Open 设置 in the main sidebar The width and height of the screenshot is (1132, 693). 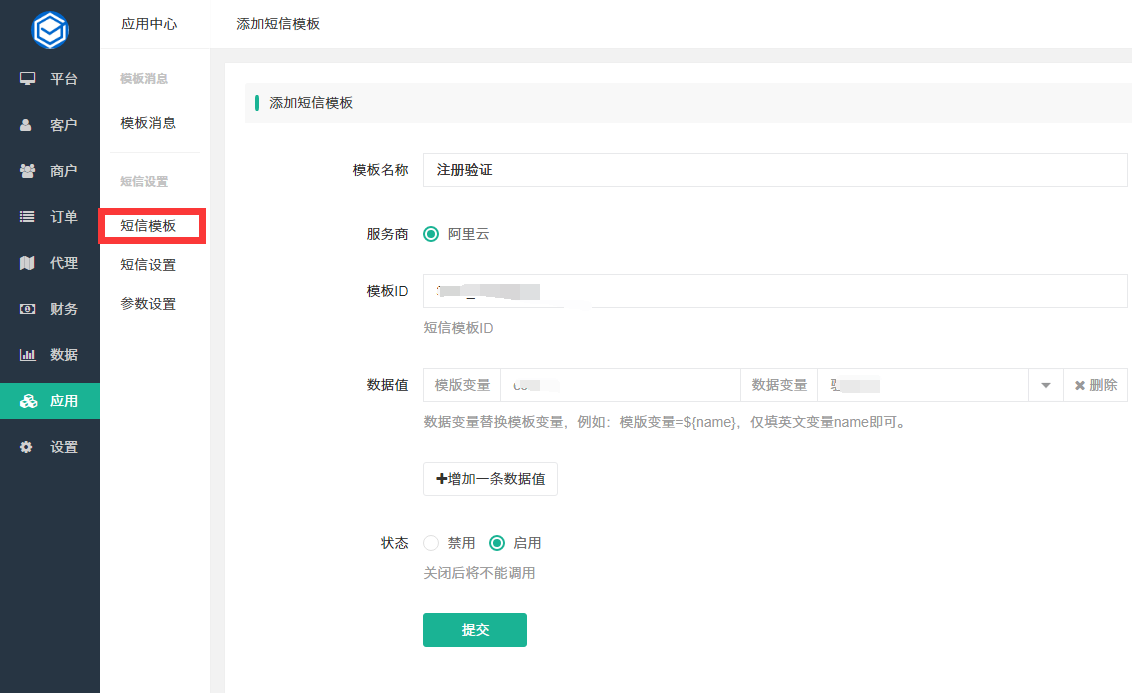pos(50,447)
